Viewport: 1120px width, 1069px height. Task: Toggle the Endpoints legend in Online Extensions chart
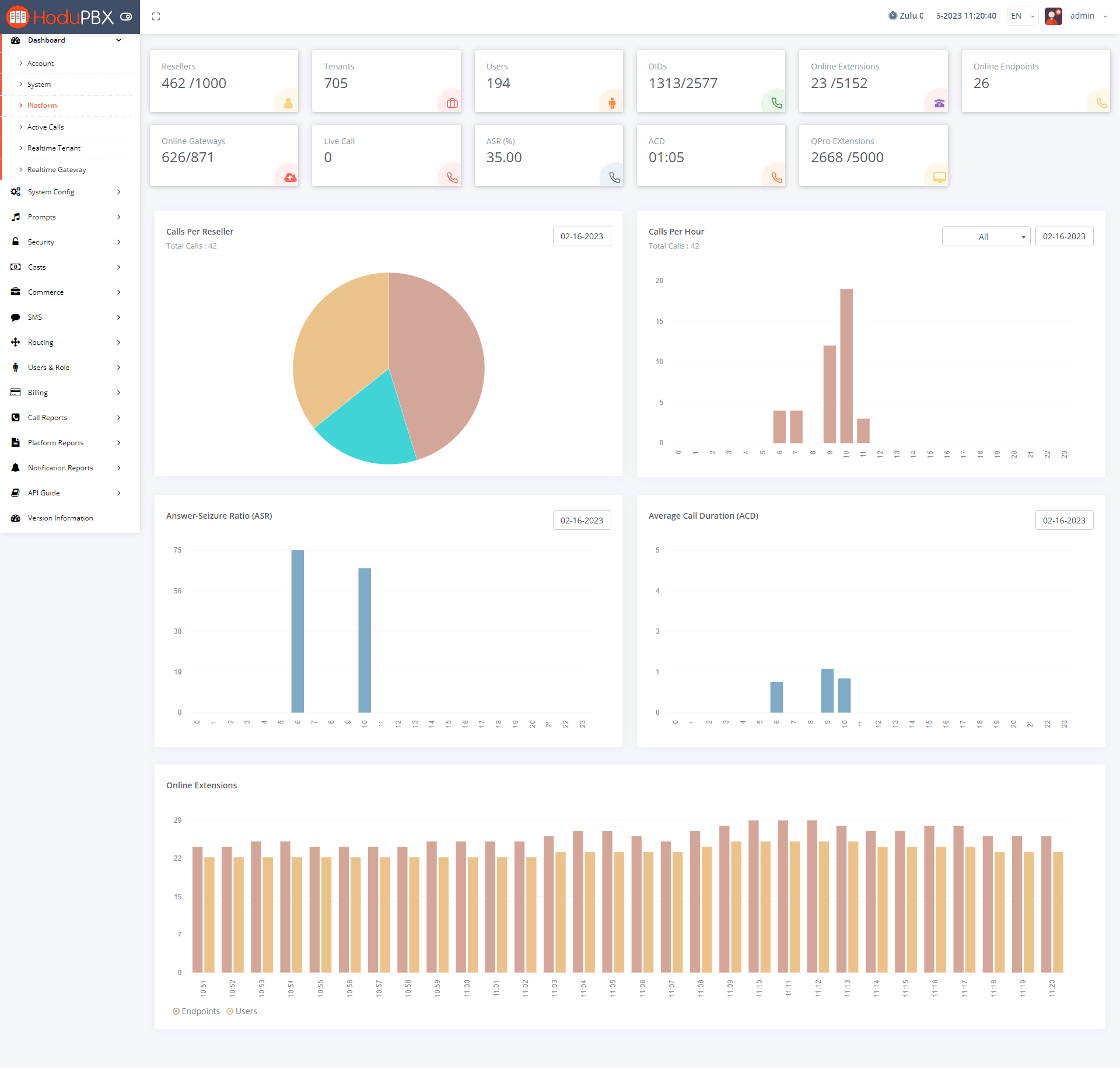[x=196, y=1011]
